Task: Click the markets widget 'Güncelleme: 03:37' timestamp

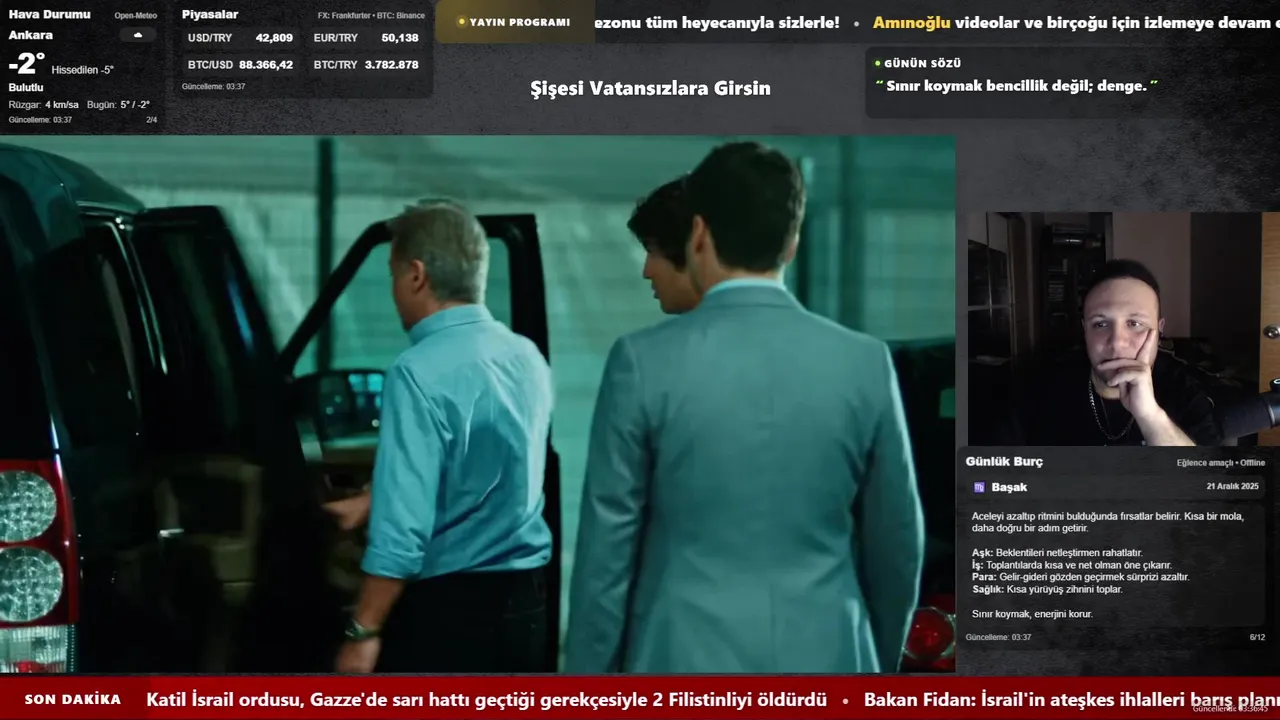Action: tap(213, 87)
